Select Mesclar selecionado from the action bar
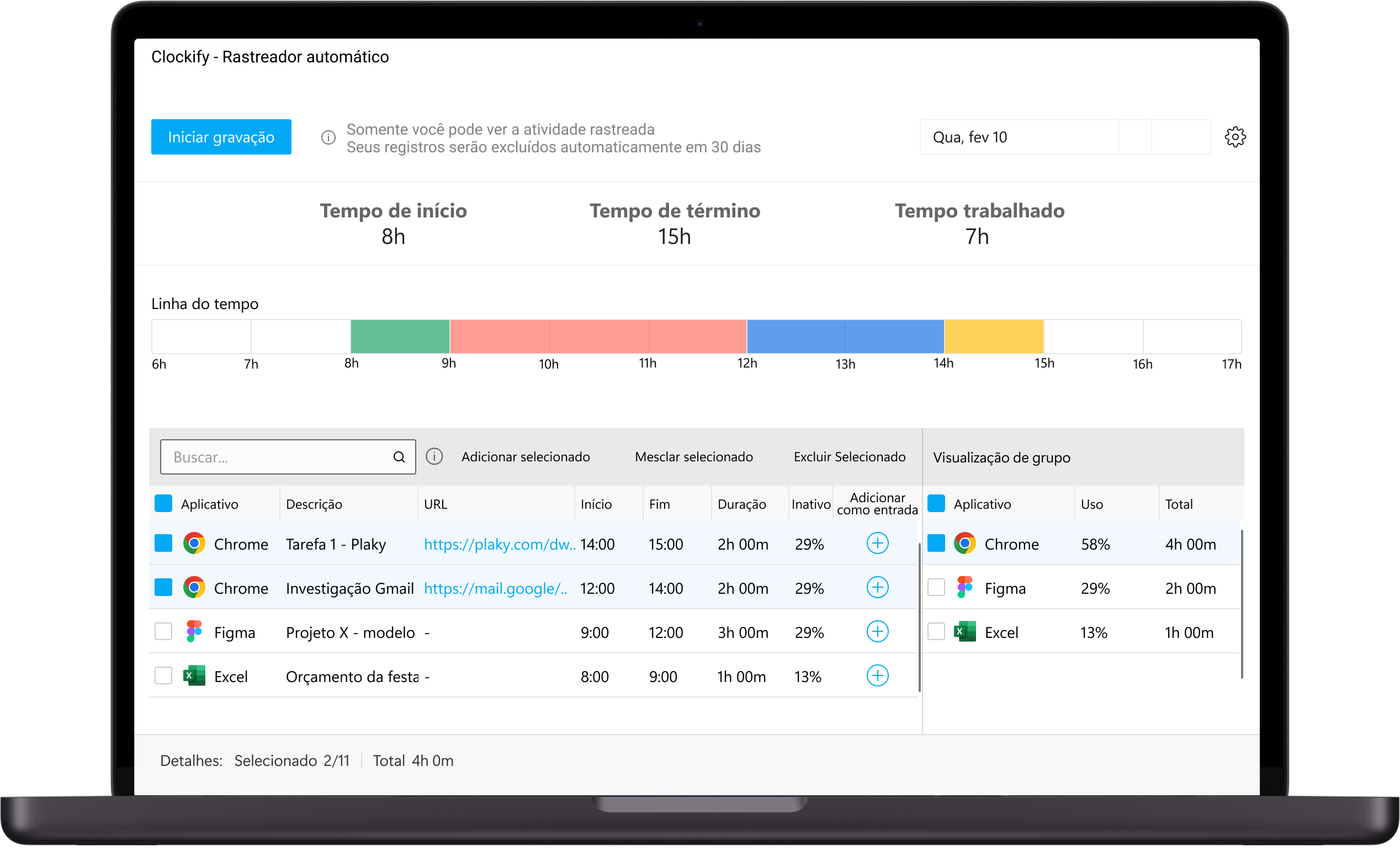 pos(694,457)
